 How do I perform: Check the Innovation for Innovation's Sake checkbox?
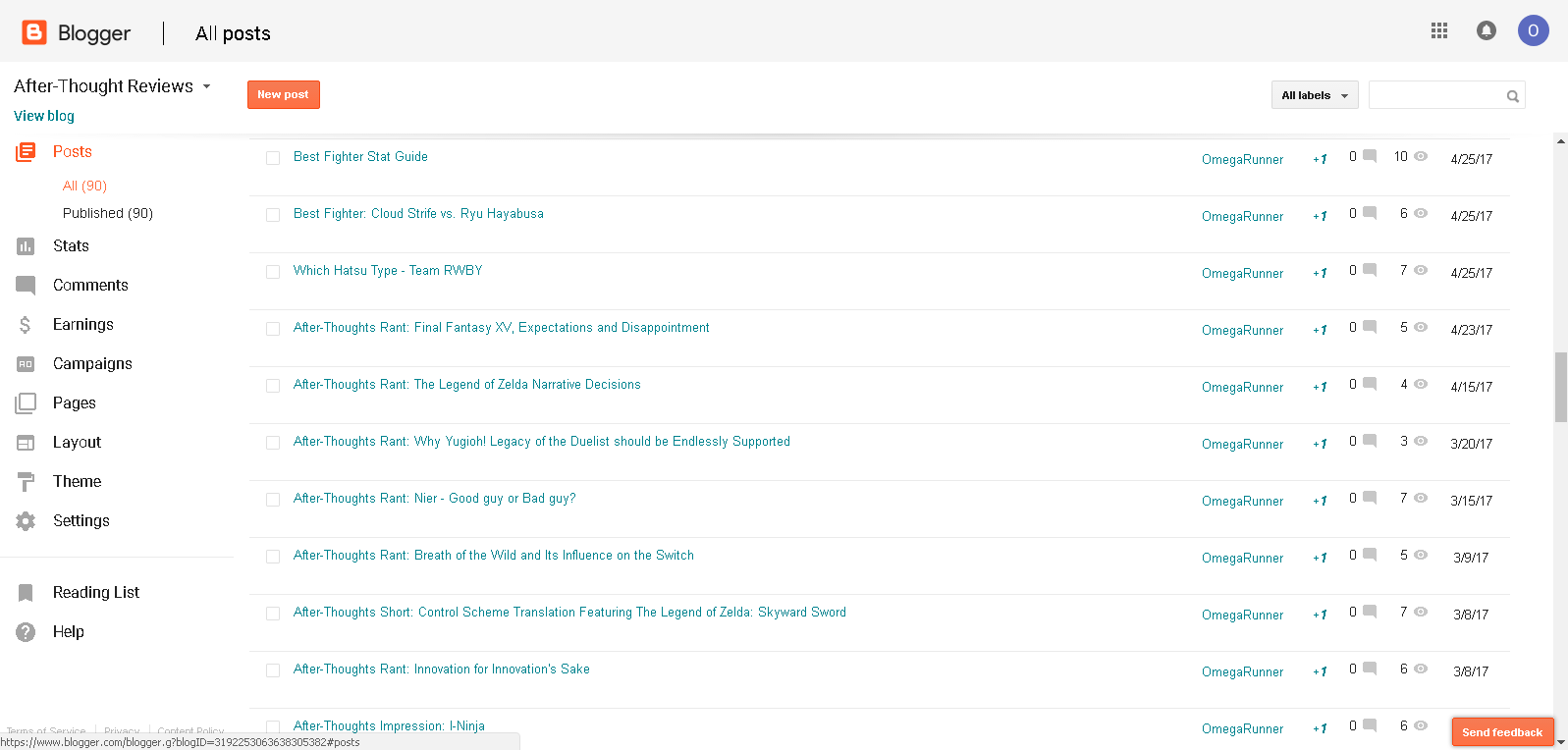(x=273, y=670)
